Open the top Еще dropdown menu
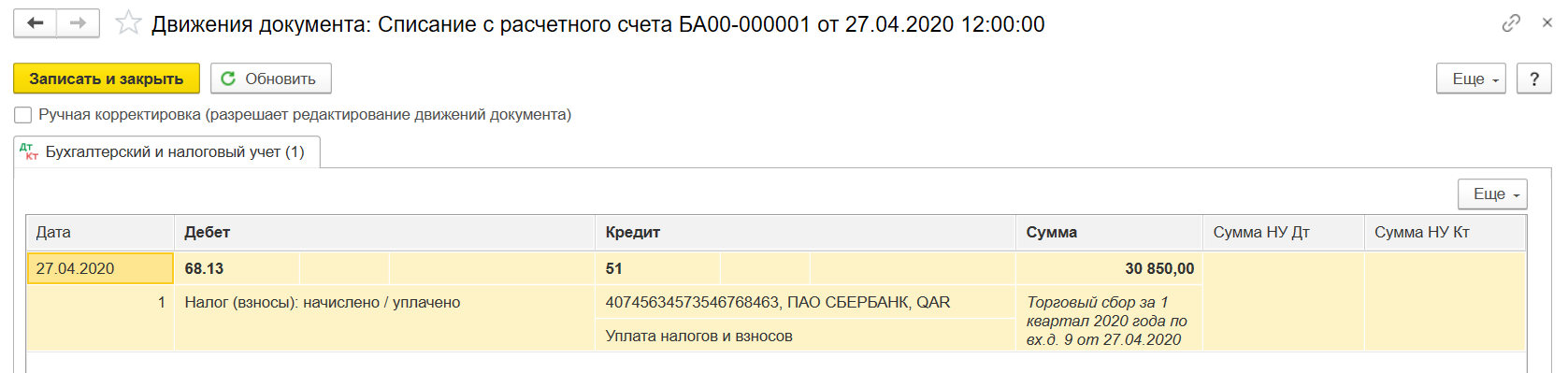 pyautogui.click(x=1471, y=79)
